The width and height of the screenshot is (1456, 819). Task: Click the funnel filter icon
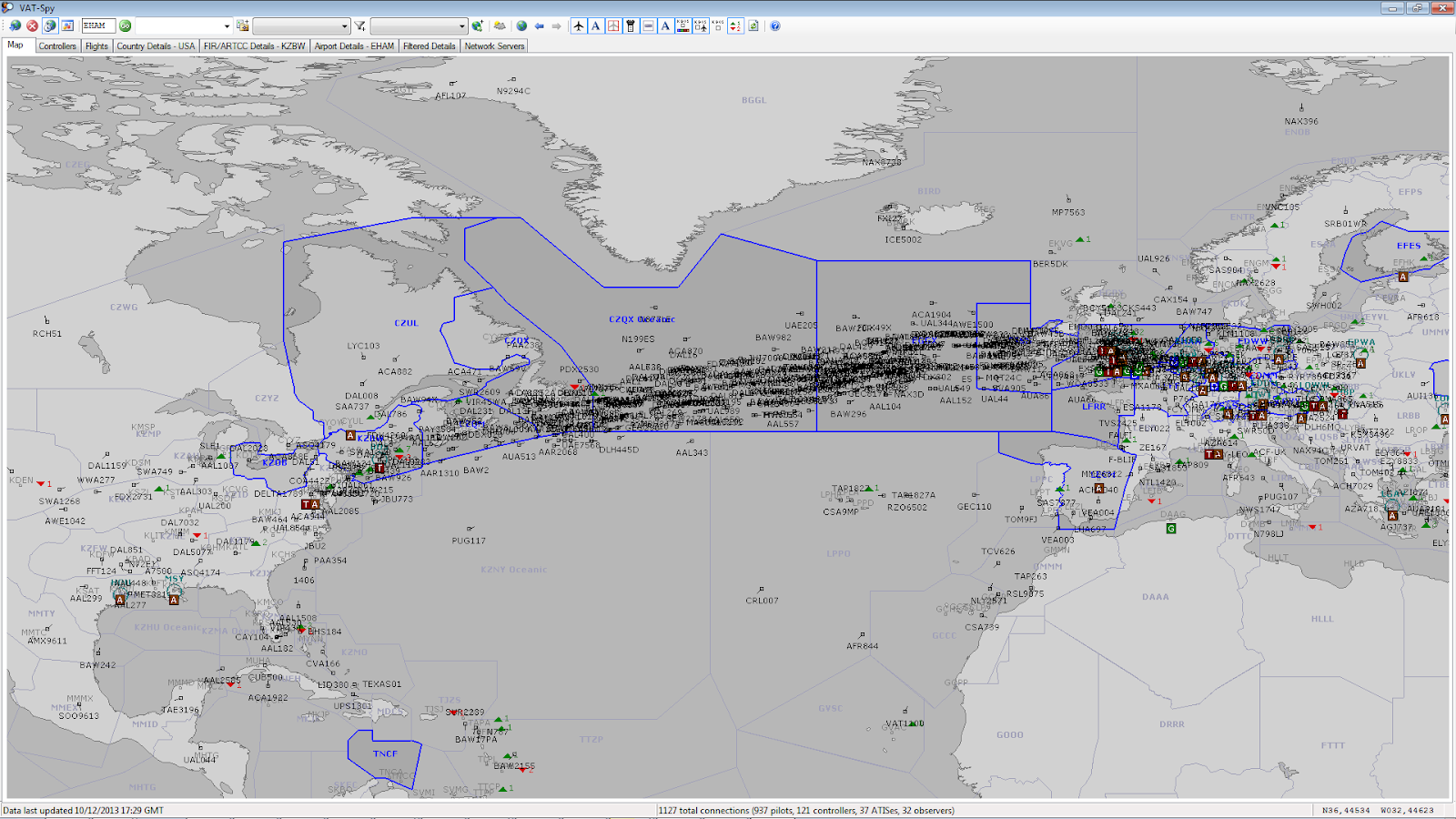[360, 26]
